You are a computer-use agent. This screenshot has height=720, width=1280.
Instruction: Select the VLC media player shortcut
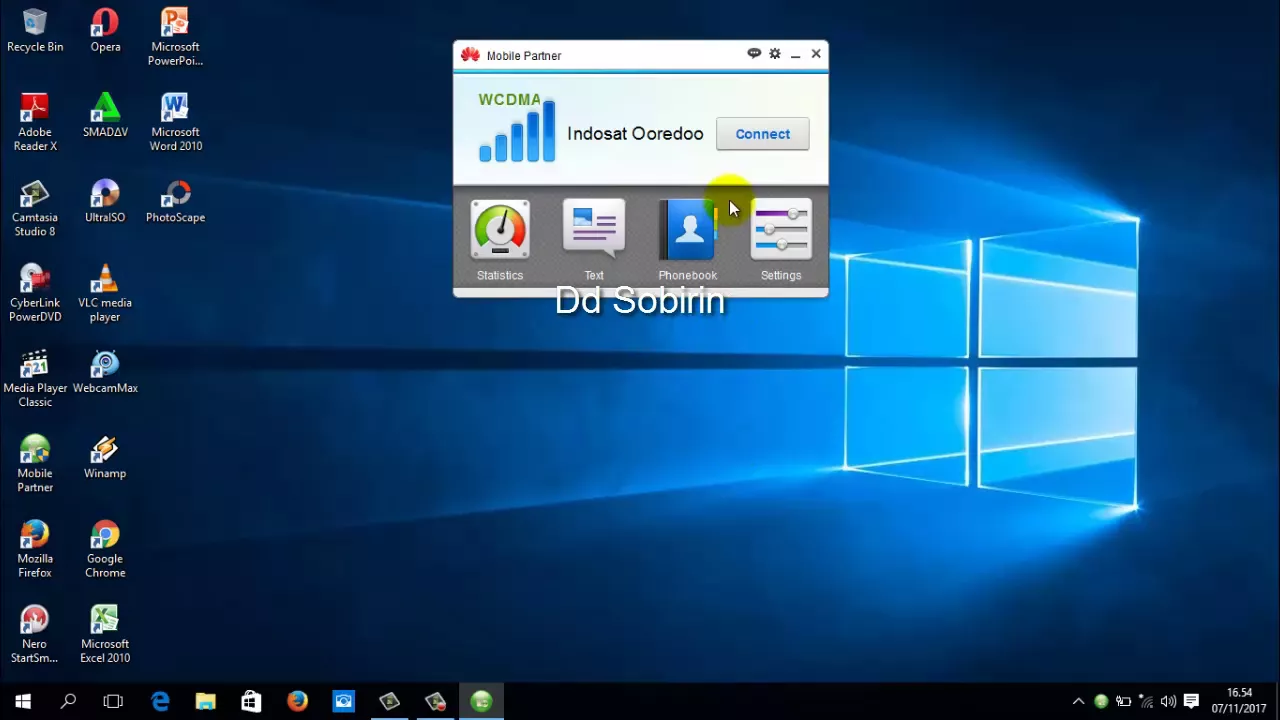[x=105, y=294]
